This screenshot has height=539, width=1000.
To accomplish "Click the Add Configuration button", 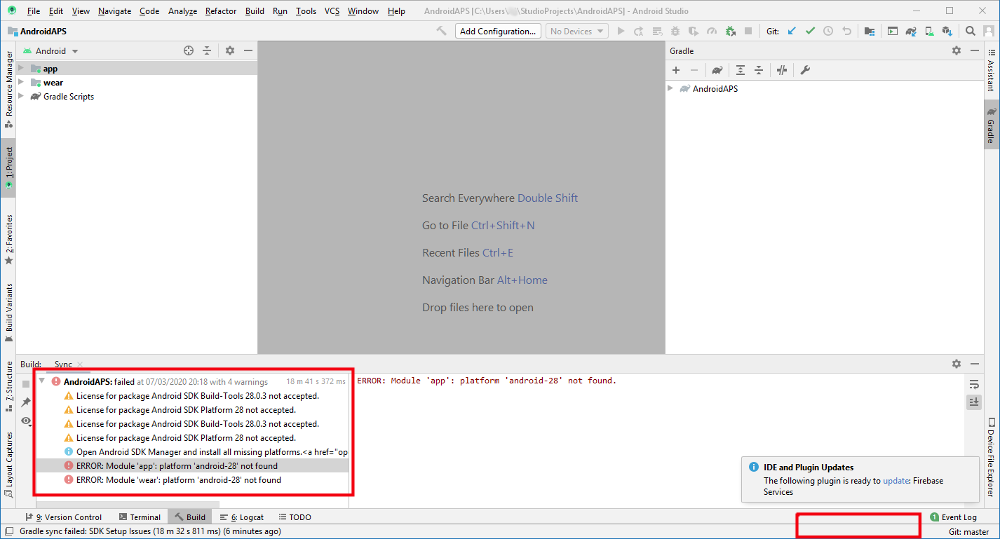I will tap(498, 31).
